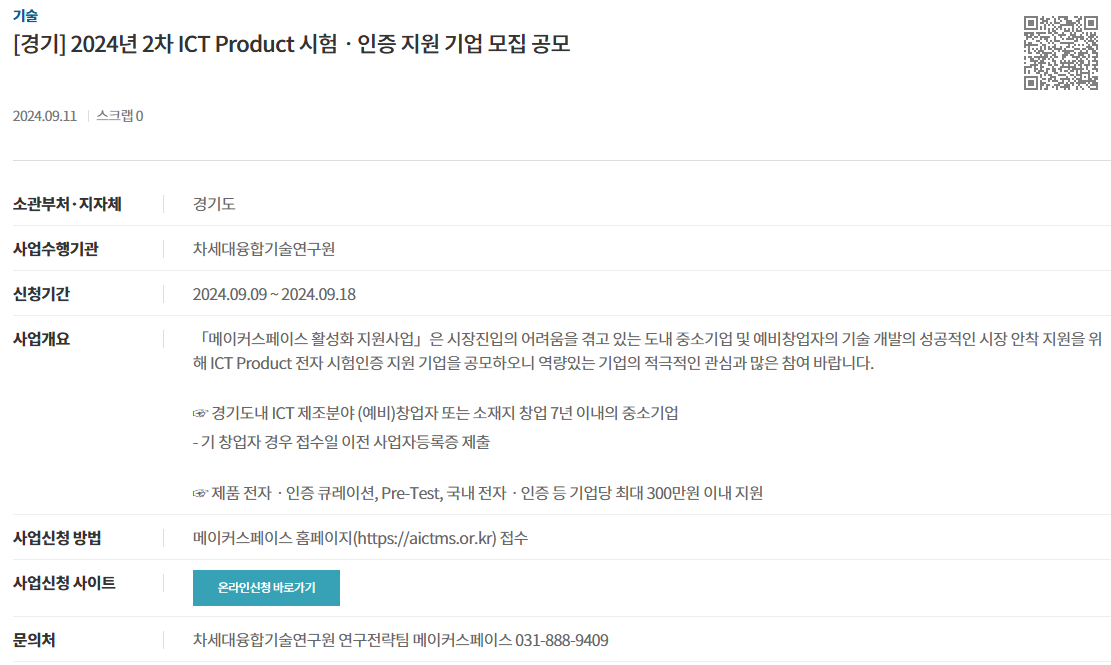Select the 사업신청 사이트 row label
Screen dimensions: 1111x665
pyautogui.click(x=64, y=583)
